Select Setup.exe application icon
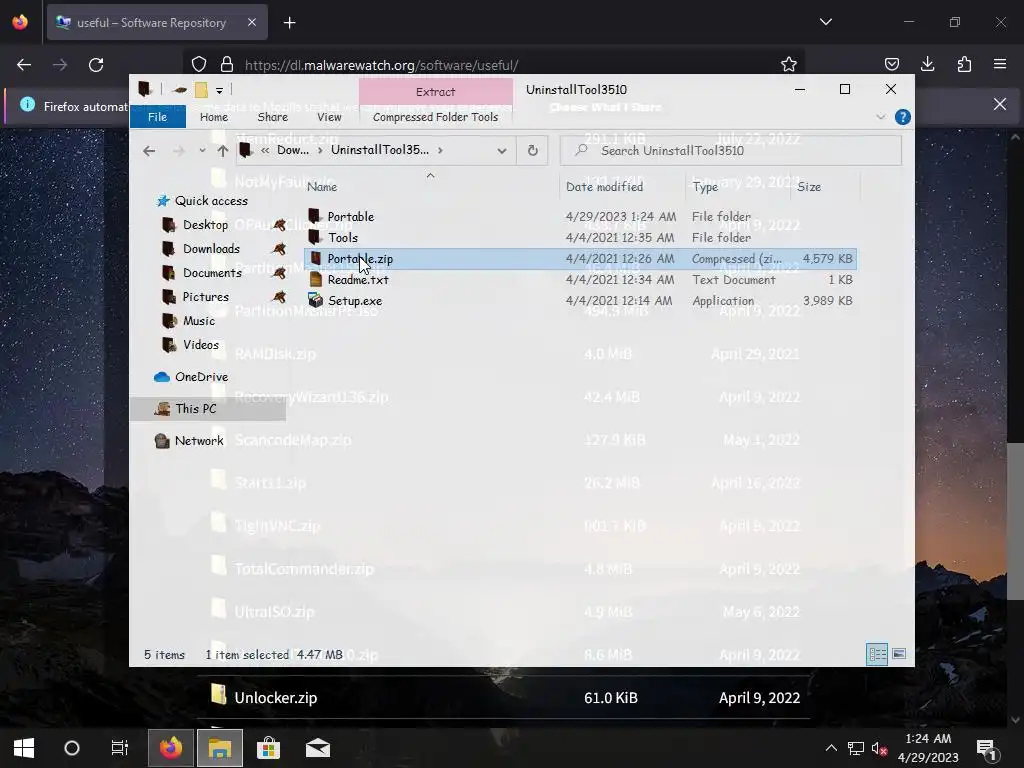Screen dimensions: 1024x768 [315, 300]
